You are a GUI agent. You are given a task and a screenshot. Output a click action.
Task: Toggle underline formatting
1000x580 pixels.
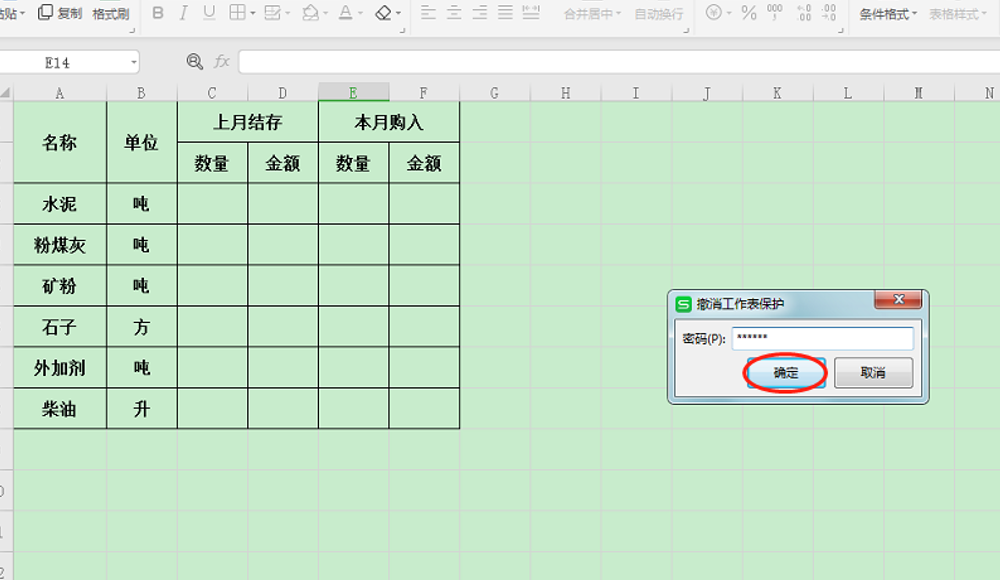pos(209,13)
